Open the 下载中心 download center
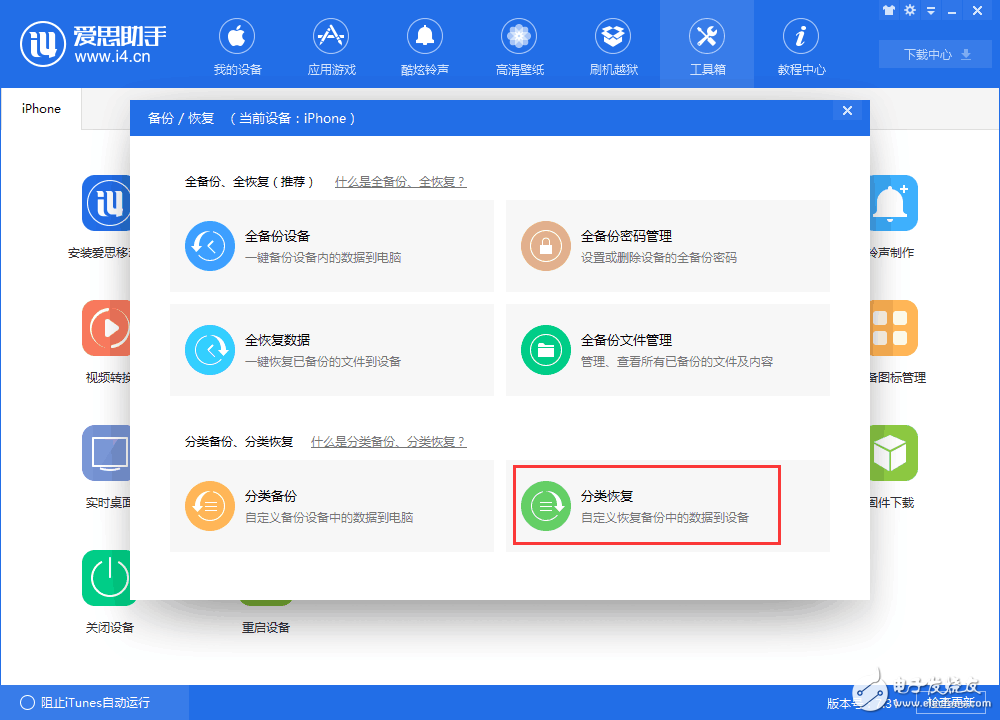1000x720 pixels. (934, 54)
